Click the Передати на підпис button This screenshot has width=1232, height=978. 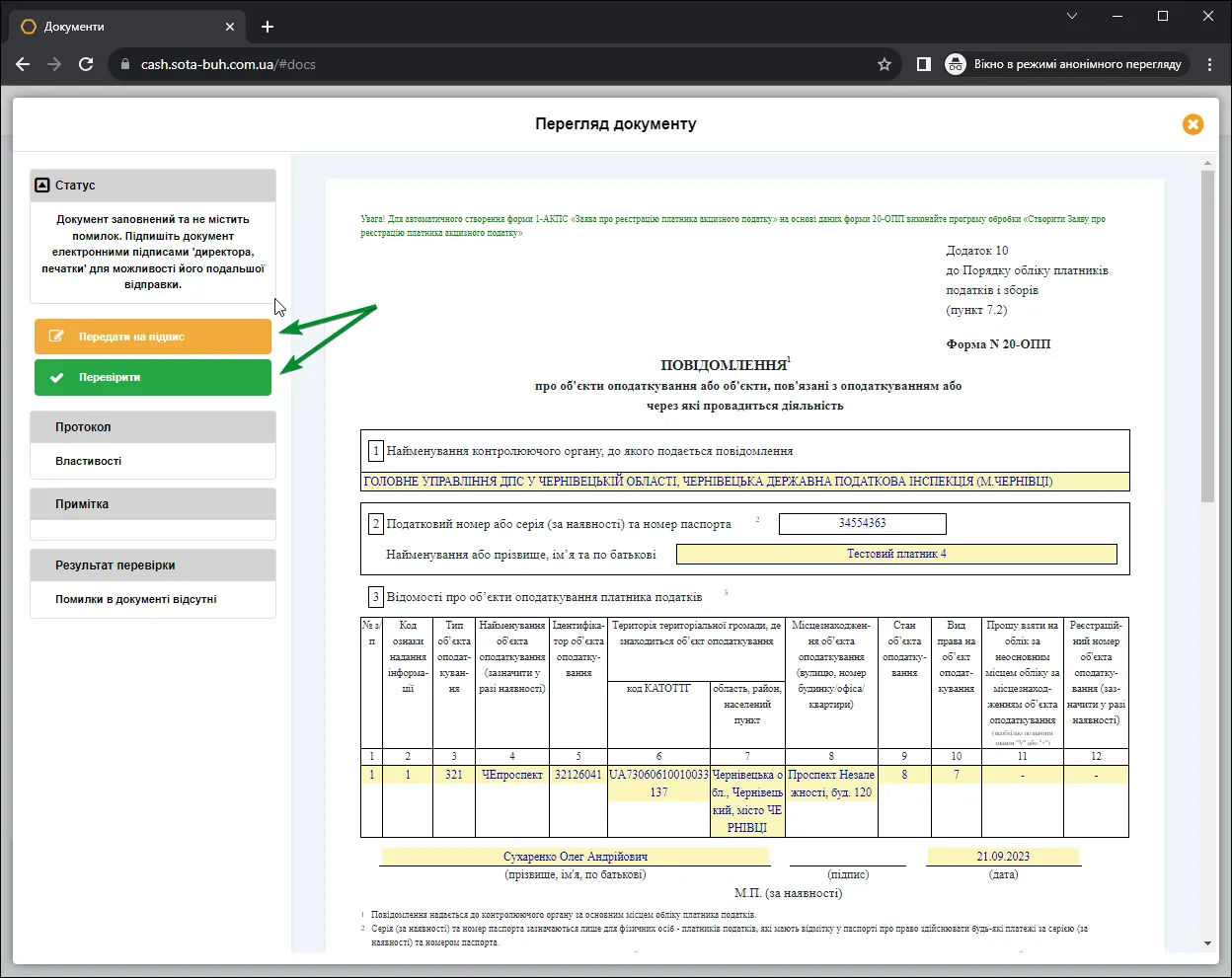[153, 337]
